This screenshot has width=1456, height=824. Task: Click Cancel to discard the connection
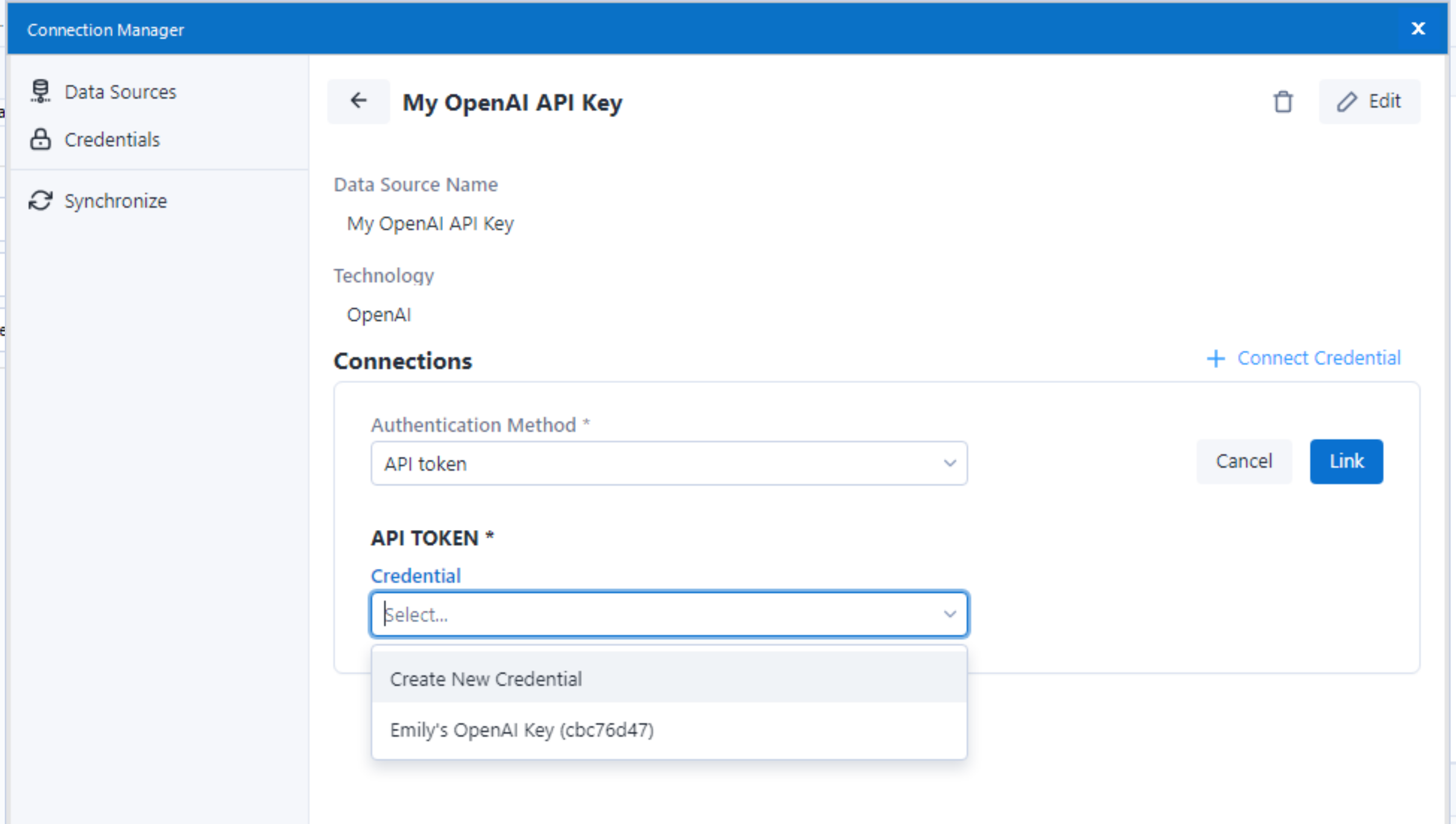tap(1243, 461)
